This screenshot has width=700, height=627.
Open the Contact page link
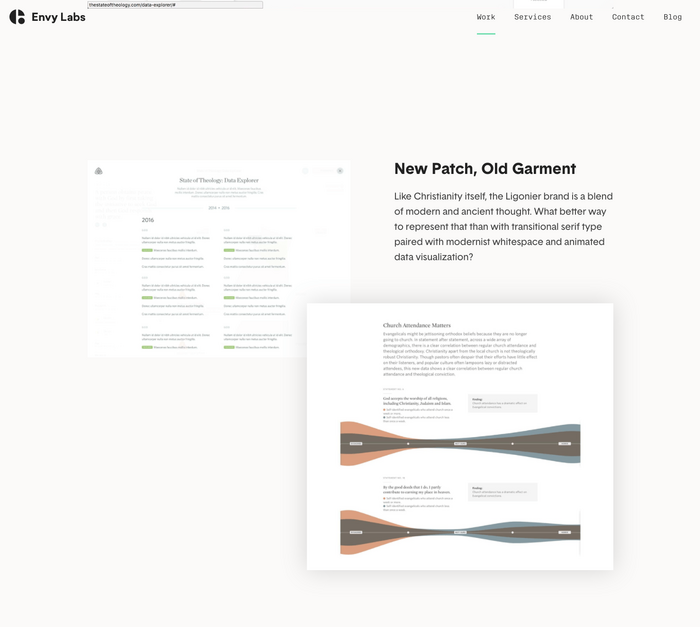pyautogui.click(x=628, y=17)
